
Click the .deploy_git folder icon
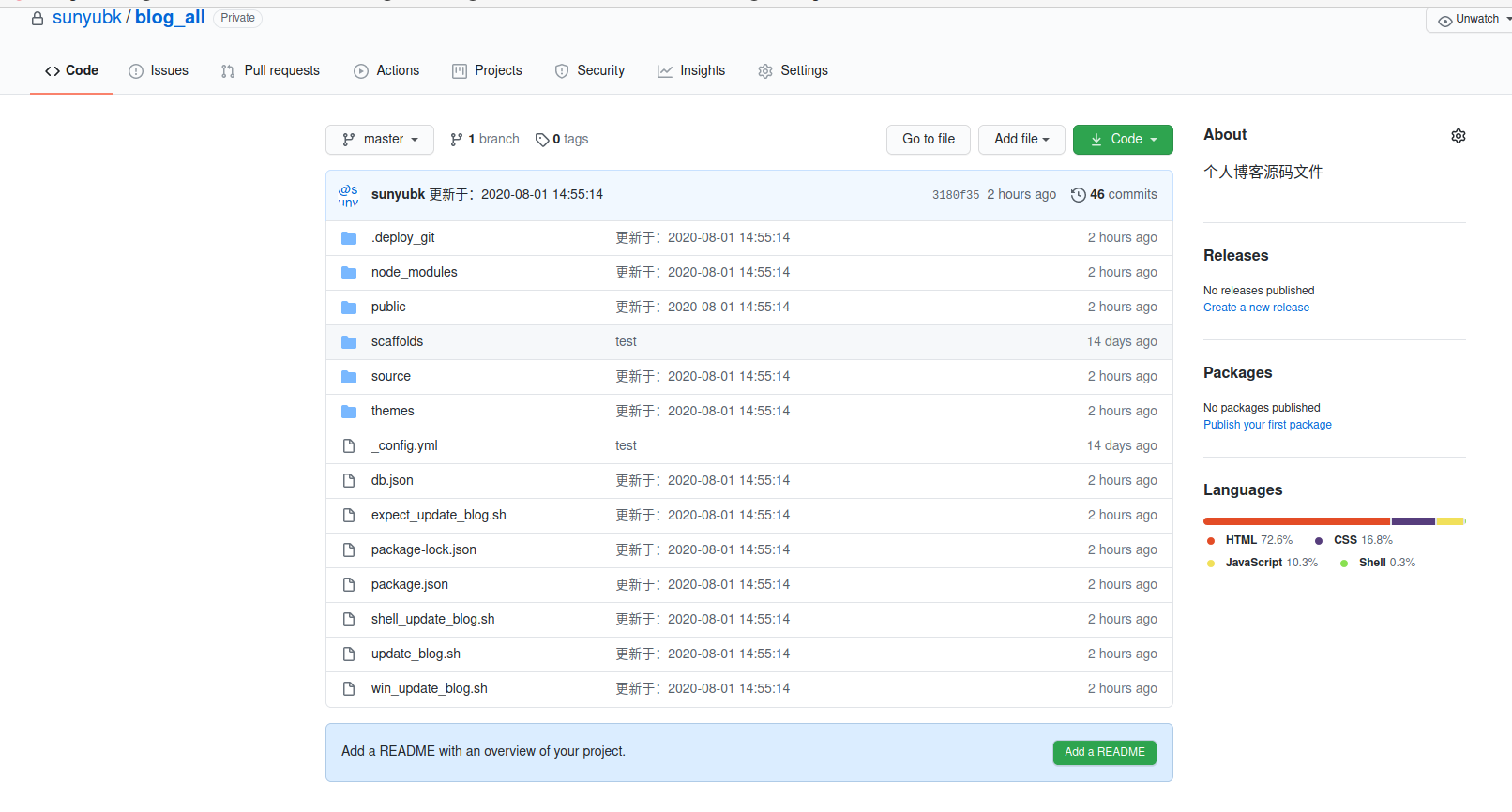pyautogui.click(x=349, y=238)
